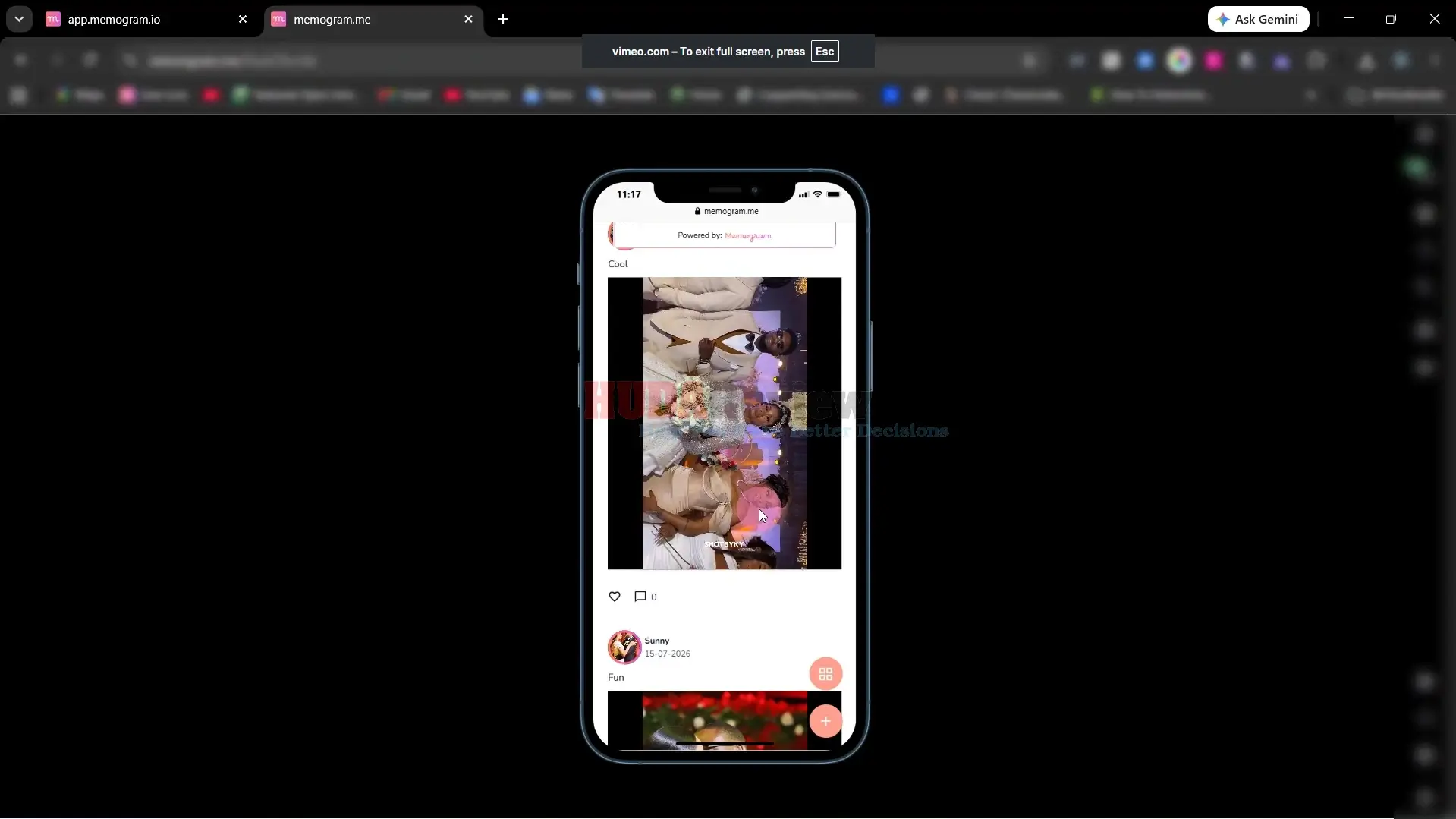Open the Fun post image thumbnail

tap(725, 720)
